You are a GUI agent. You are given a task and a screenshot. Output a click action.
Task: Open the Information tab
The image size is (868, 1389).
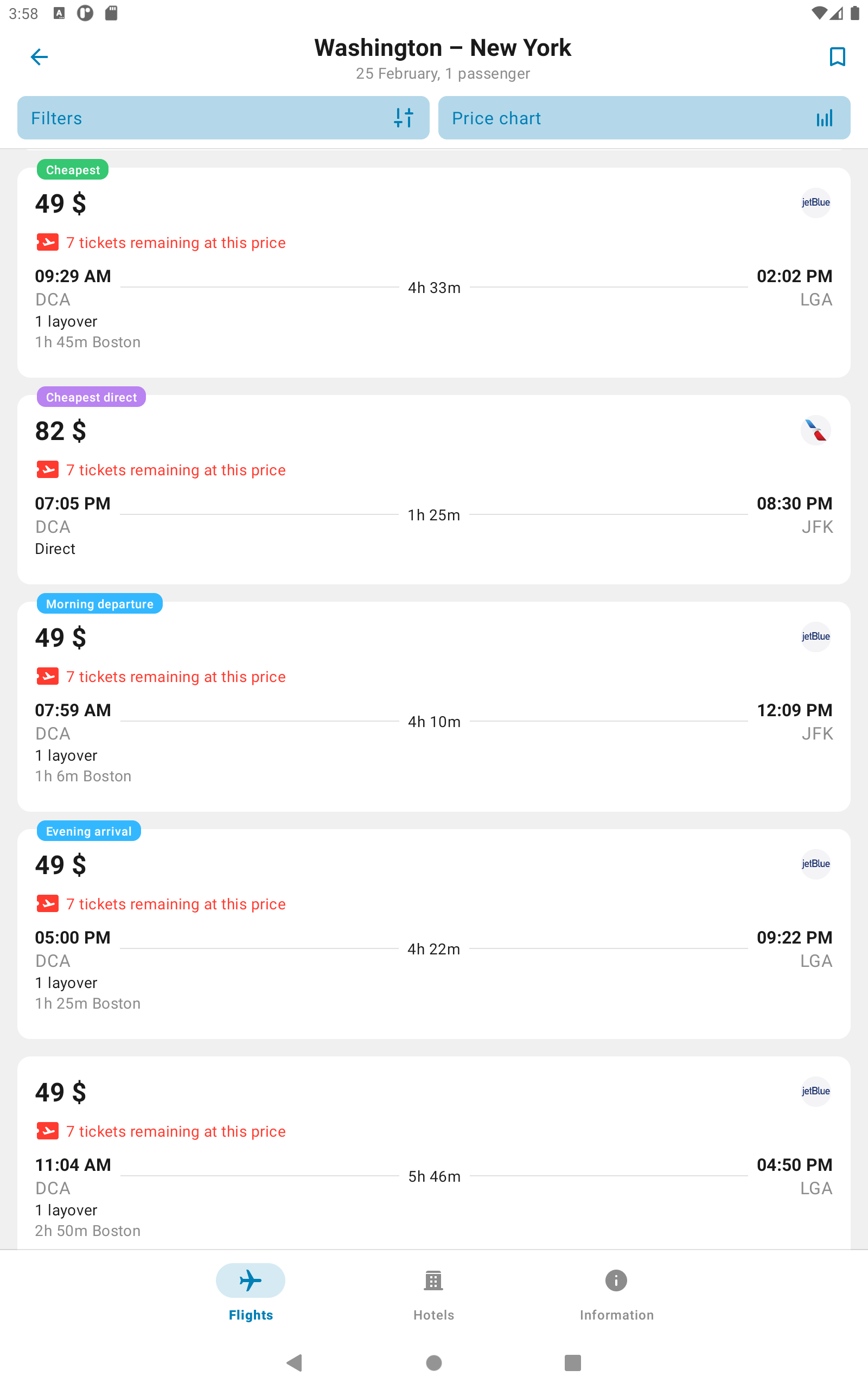click(616, 1292)
